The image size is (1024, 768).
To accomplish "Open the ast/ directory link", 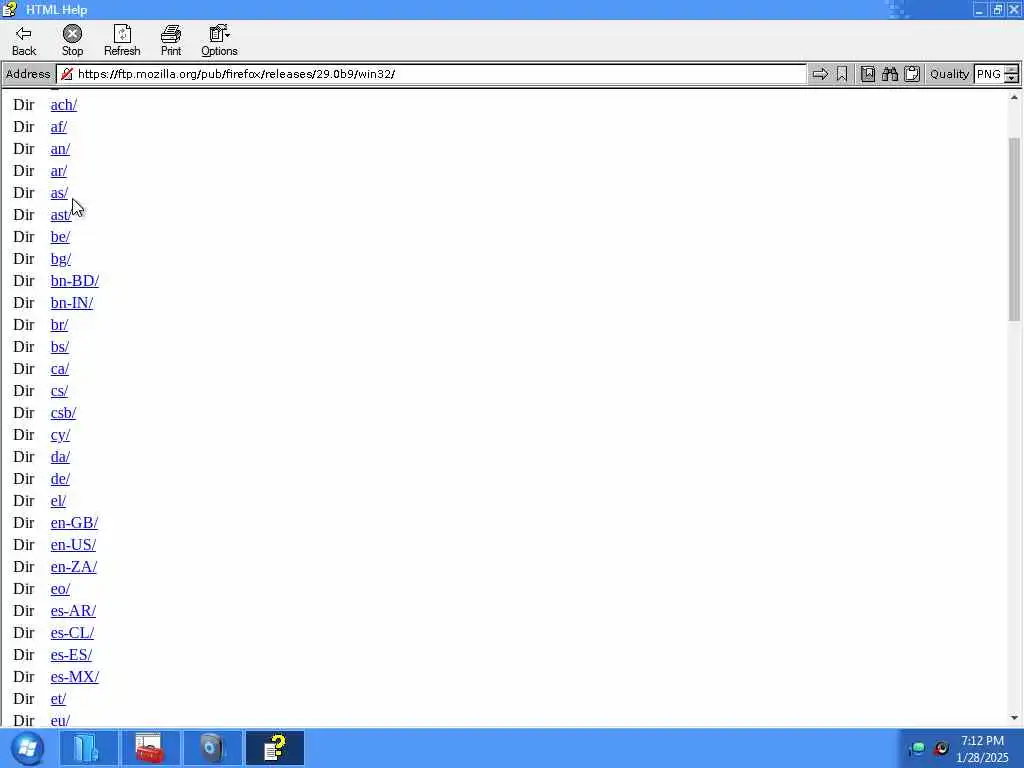I will pos(61,215).
